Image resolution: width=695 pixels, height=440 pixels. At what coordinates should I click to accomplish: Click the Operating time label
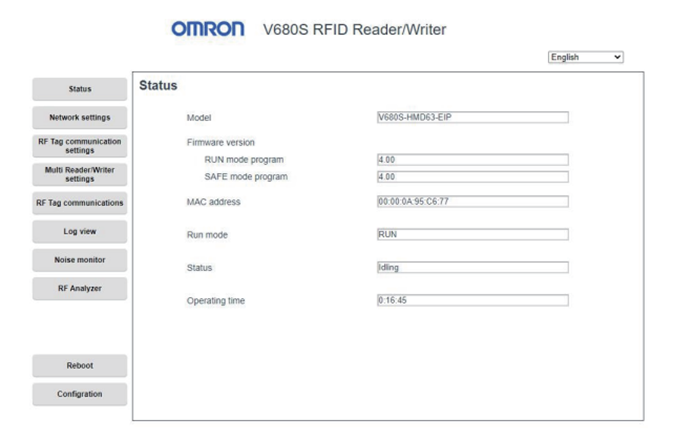[x=216, y=301]
